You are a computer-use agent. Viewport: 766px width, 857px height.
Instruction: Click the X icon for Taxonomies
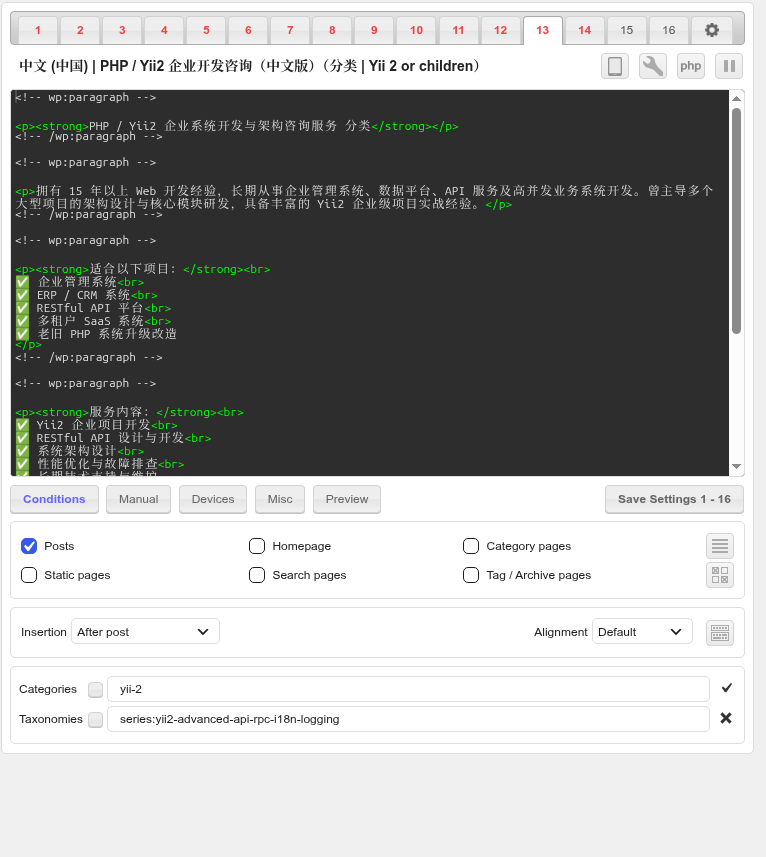click(x=726, y=718)
